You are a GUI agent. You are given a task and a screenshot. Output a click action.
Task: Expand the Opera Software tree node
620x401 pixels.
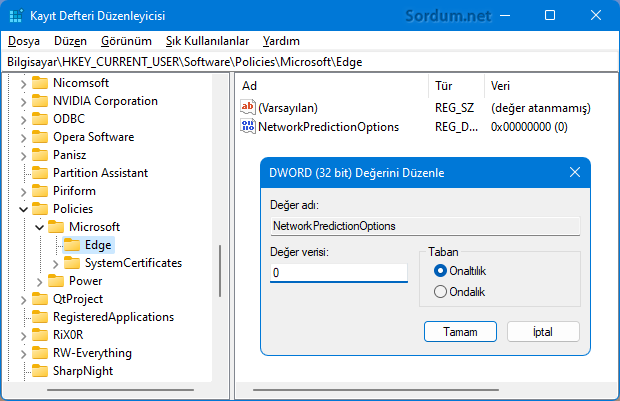pos(23,138)
